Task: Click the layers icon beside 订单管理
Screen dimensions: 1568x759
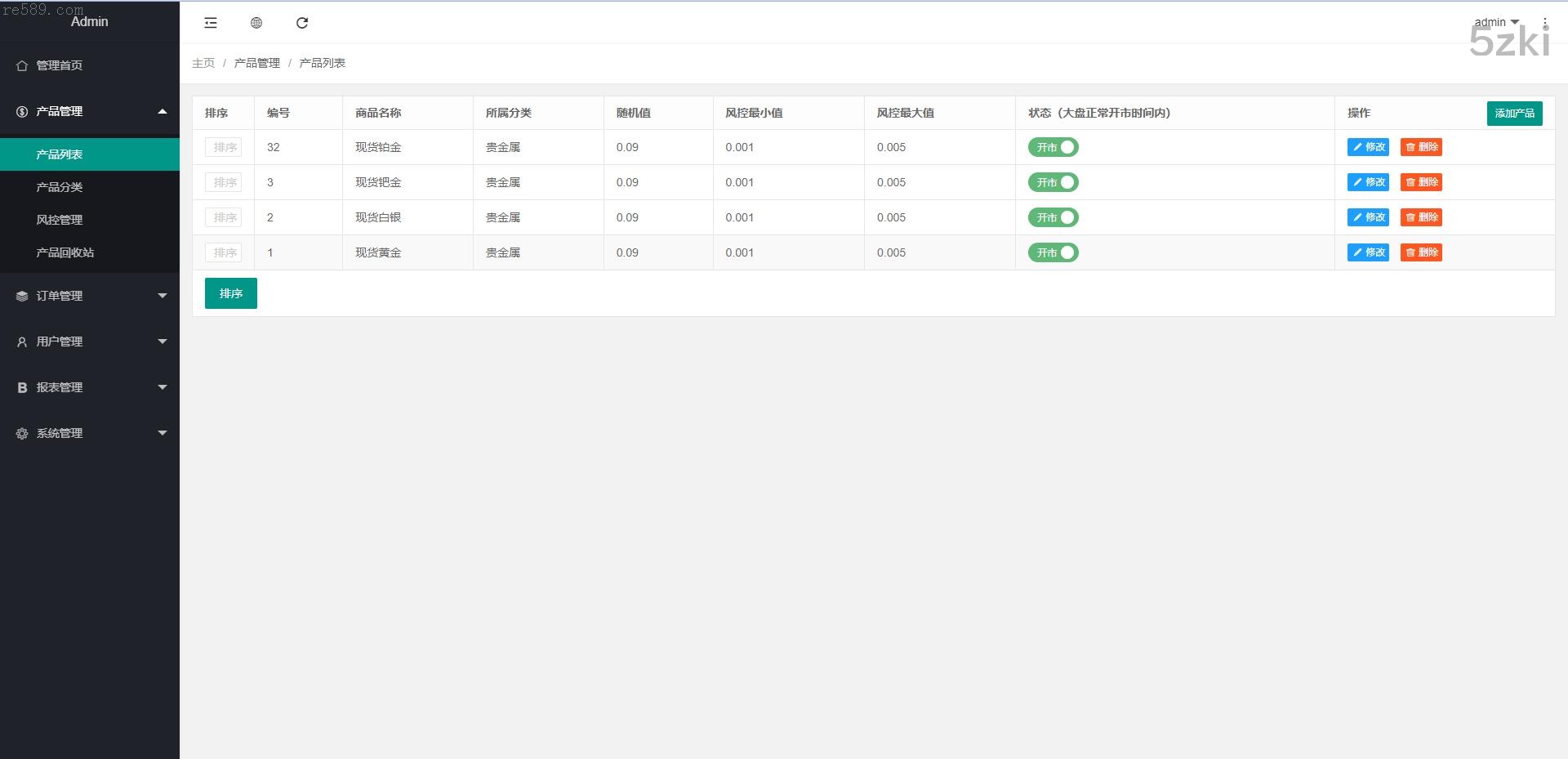Action: 22,297
